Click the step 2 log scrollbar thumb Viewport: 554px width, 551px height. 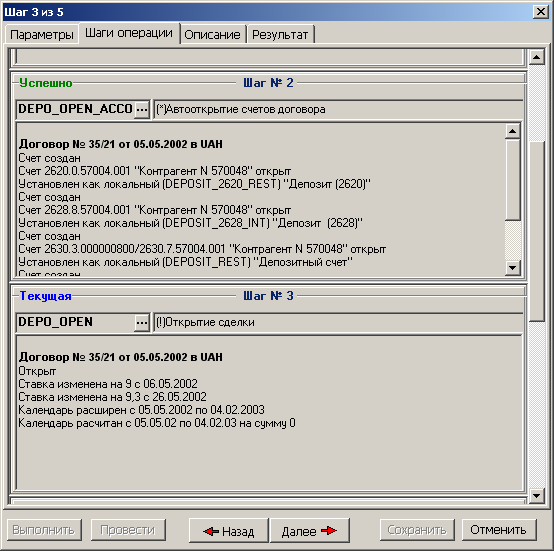[x=512, y=180]
